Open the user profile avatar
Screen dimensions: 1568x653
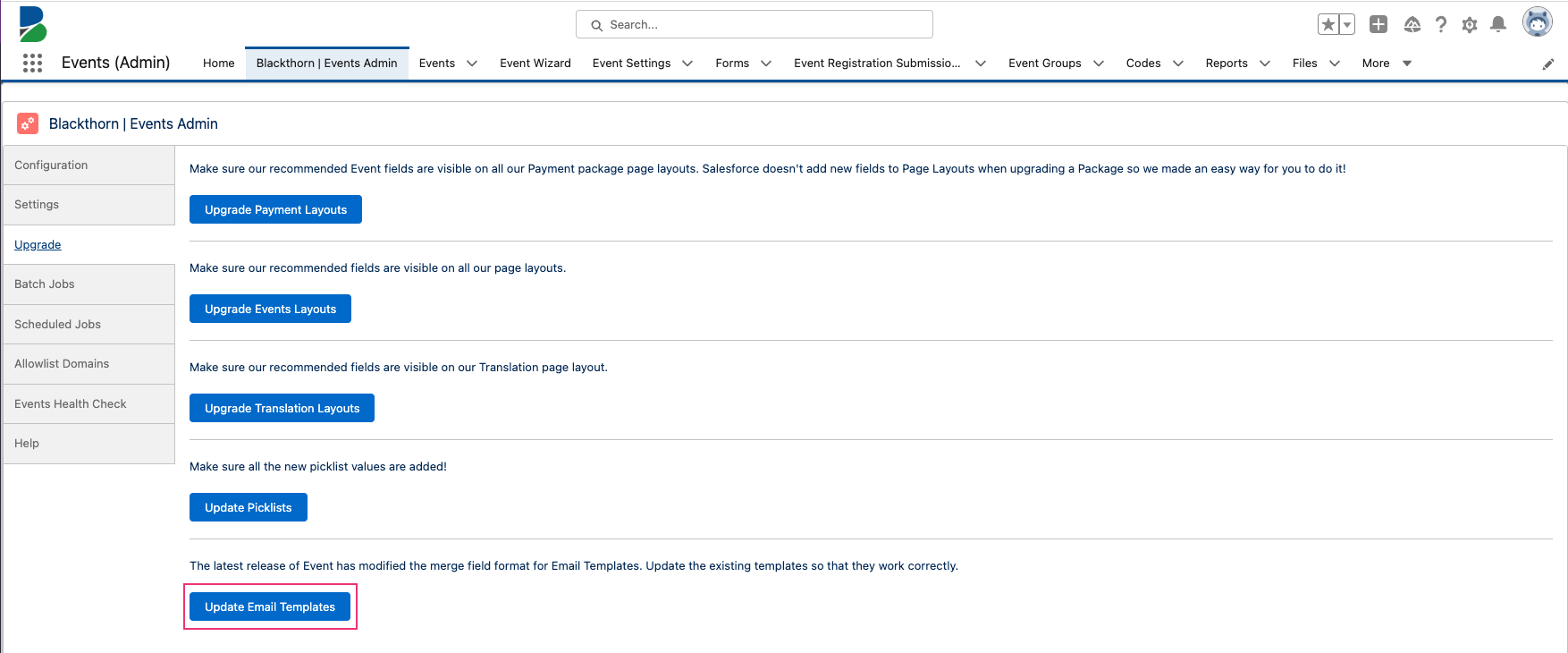point(1538,22)
